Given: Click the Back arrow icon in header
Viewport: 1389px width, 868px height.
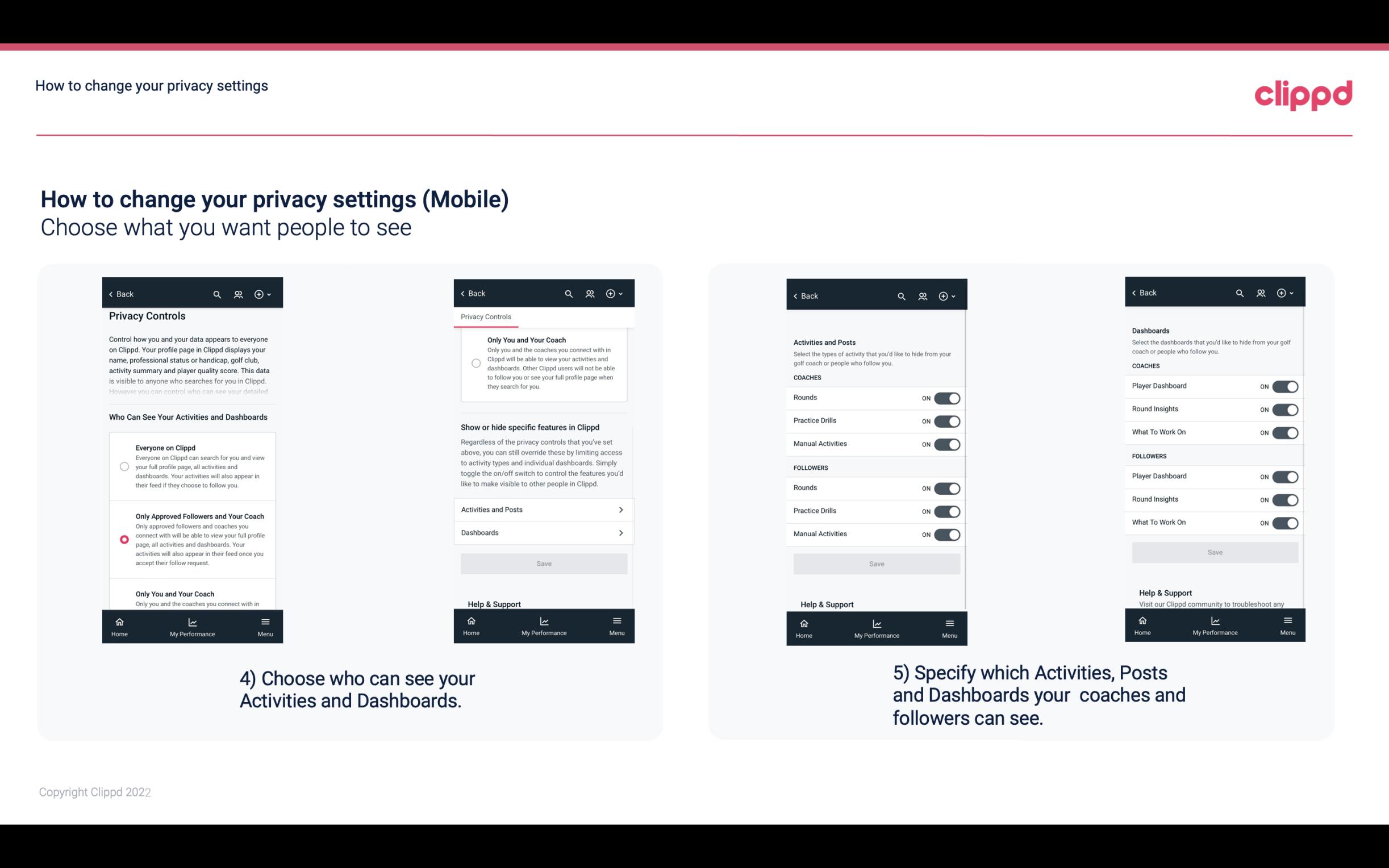Looking at the screenshot, I should click(x=111, y=294).
